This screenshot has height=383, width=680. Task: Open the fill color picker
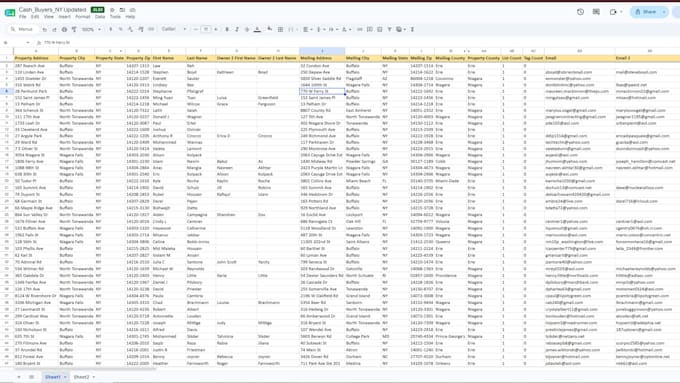[x=269, y=29]
